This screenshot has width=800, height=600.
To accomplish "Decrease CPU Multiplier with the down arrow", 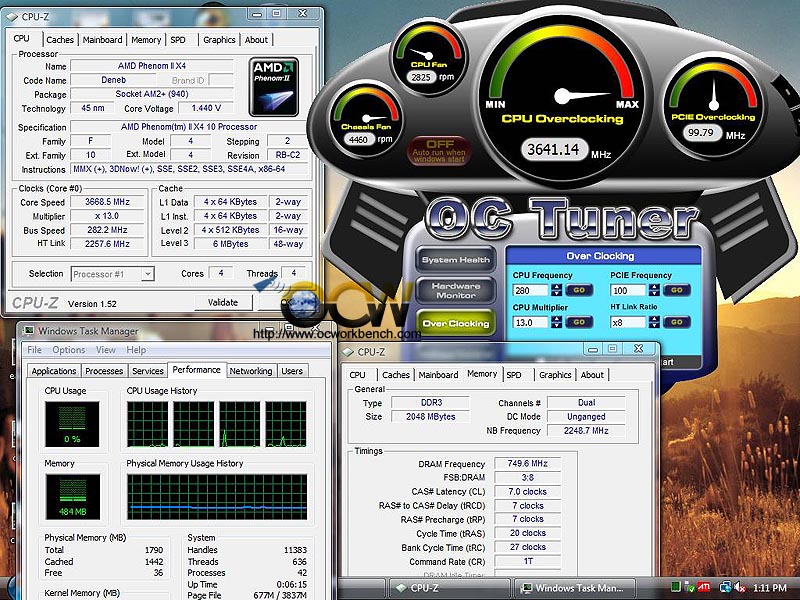I will (557, 326).
